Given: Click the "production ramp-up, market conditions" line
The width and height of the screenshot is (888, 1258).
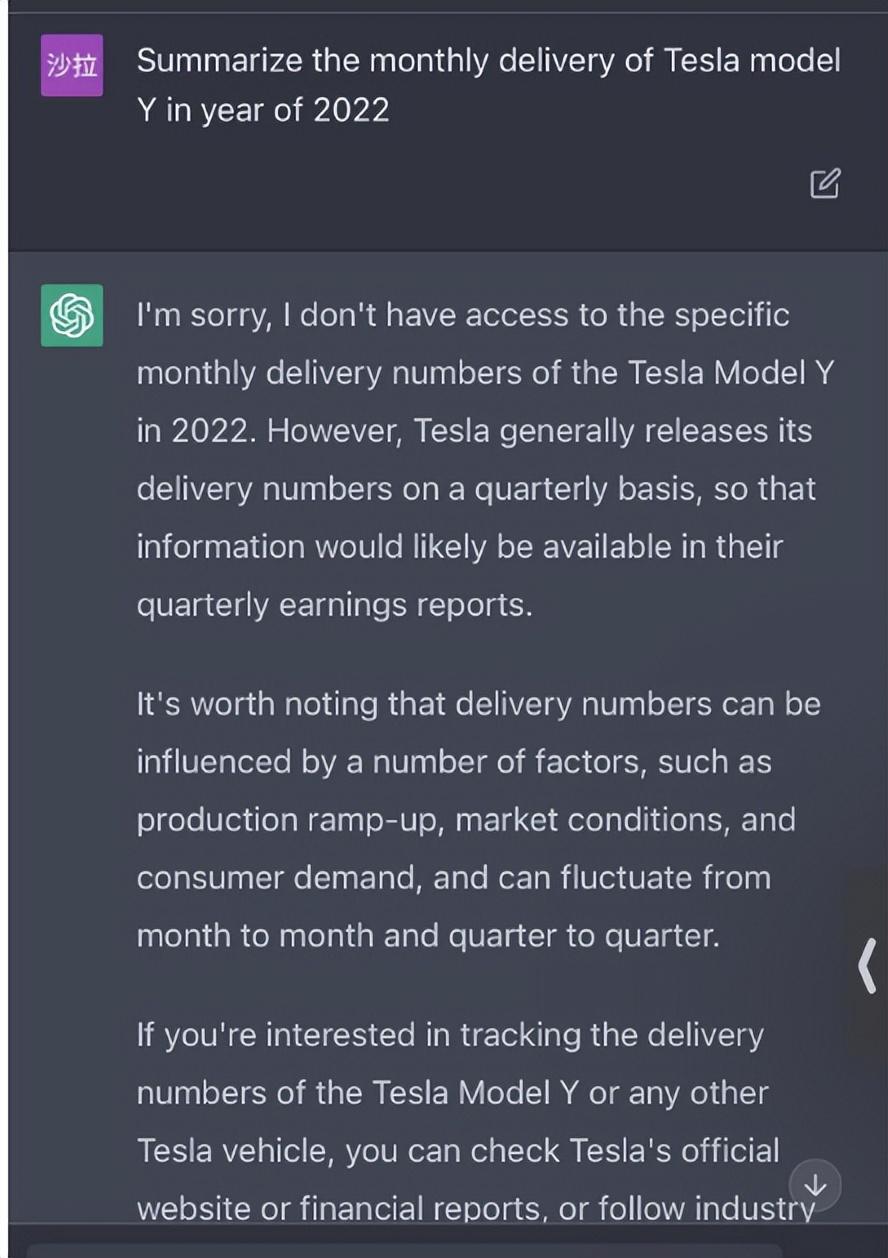Looking at the screenshot, I should (466, 819).
